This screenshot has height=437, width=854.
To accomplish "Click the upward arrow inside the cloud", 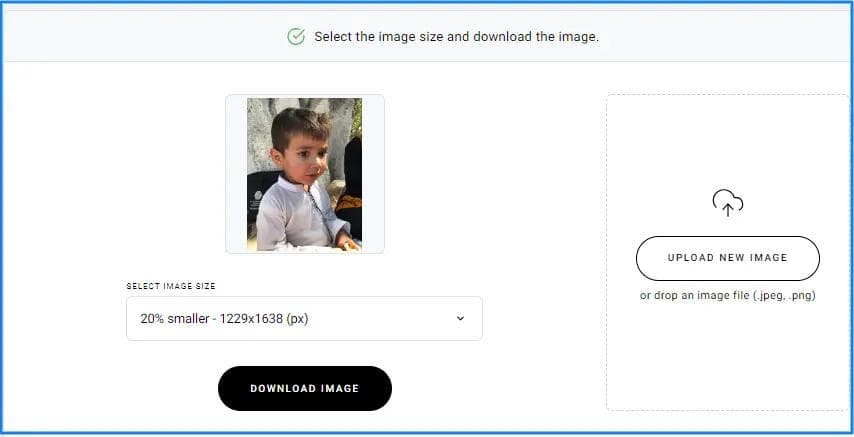I will pos(727,207).
